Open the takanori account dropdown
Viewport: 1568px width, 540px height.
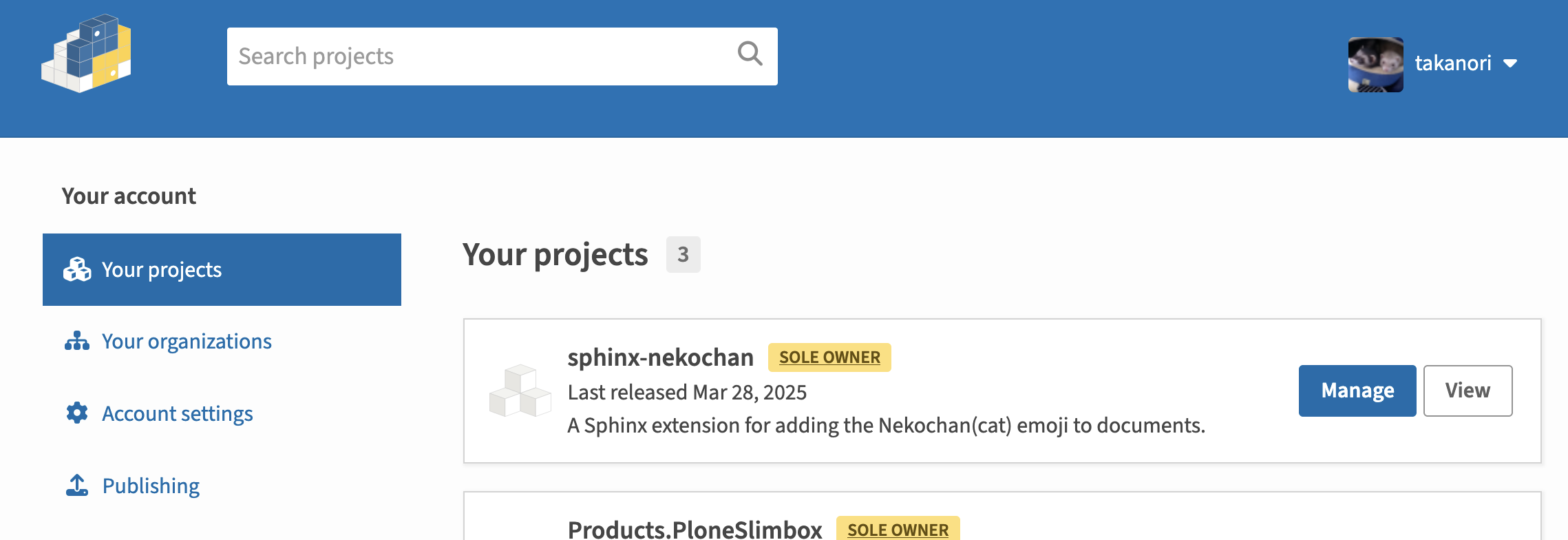pyautogui.click(x=1452, y=63)
